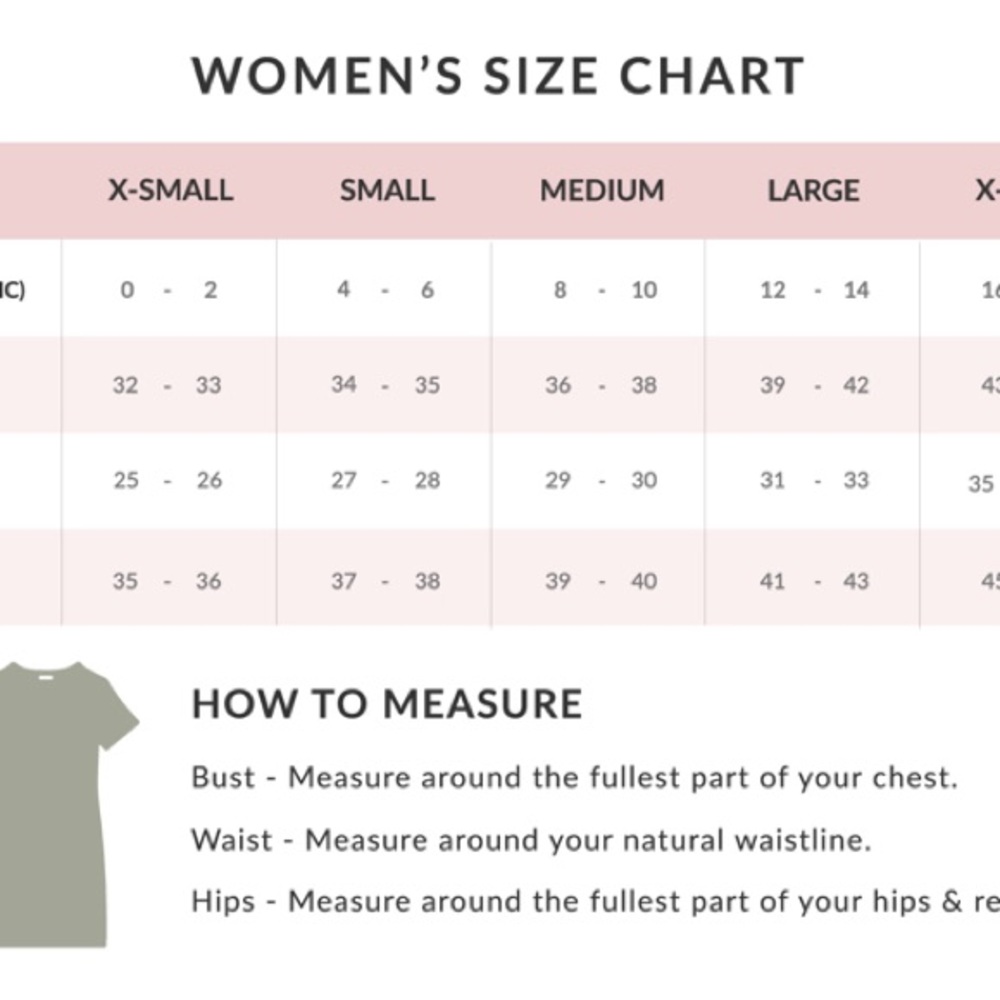Viewport: 1000px width, 1000px height.
Task: Select the SMALL column header
Action: point(387,191)
